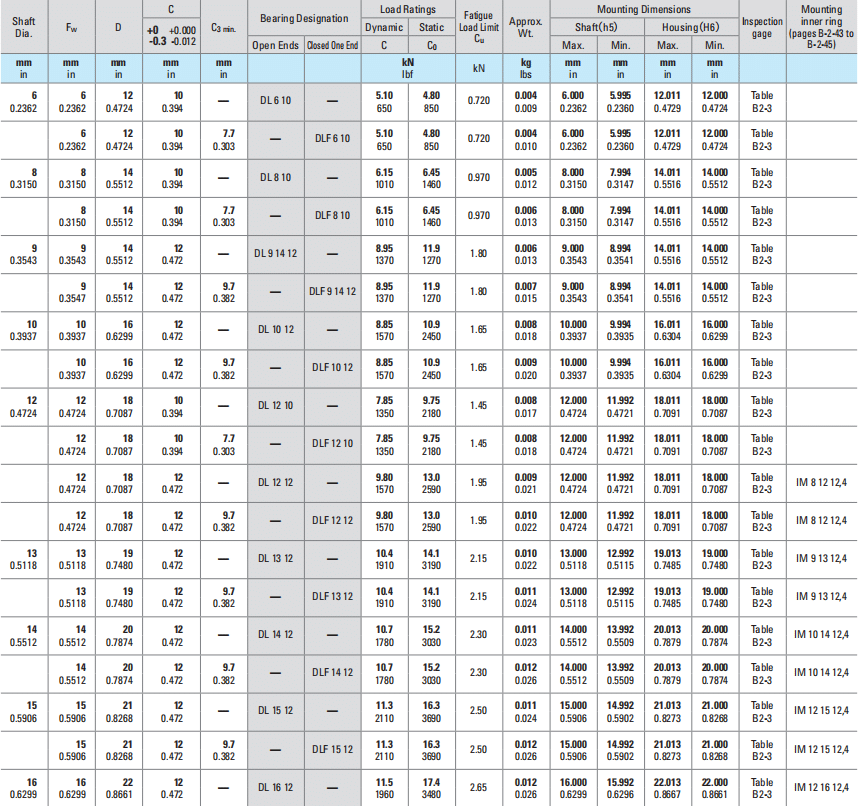Select the Housing(H6) subheader
Image resolution: width=858 pixels, height=806 pixels.
(x=690, y=27)
